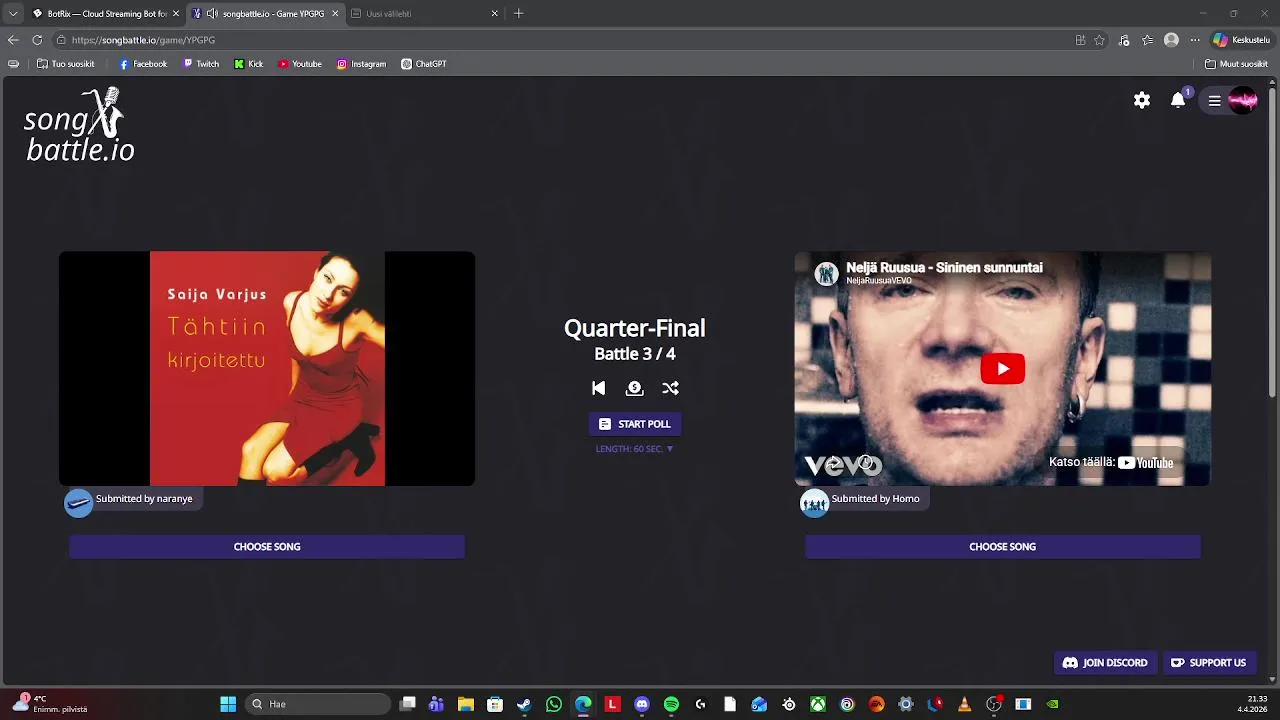Click the coin flip icon under Battle 3/4

click(x=634, y=388)
